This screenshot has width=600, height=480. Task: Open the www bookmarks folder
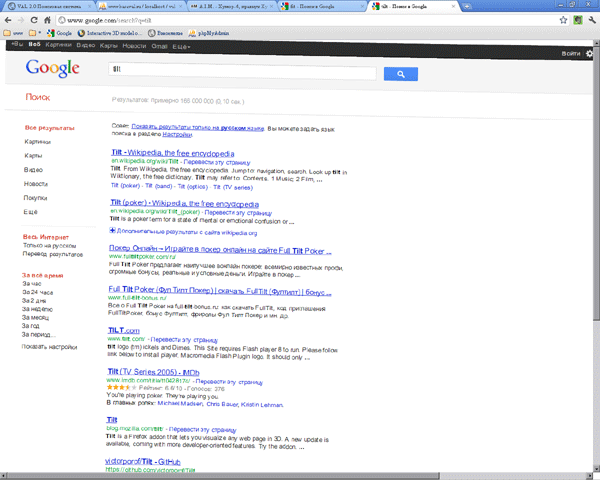pos(13,33)
